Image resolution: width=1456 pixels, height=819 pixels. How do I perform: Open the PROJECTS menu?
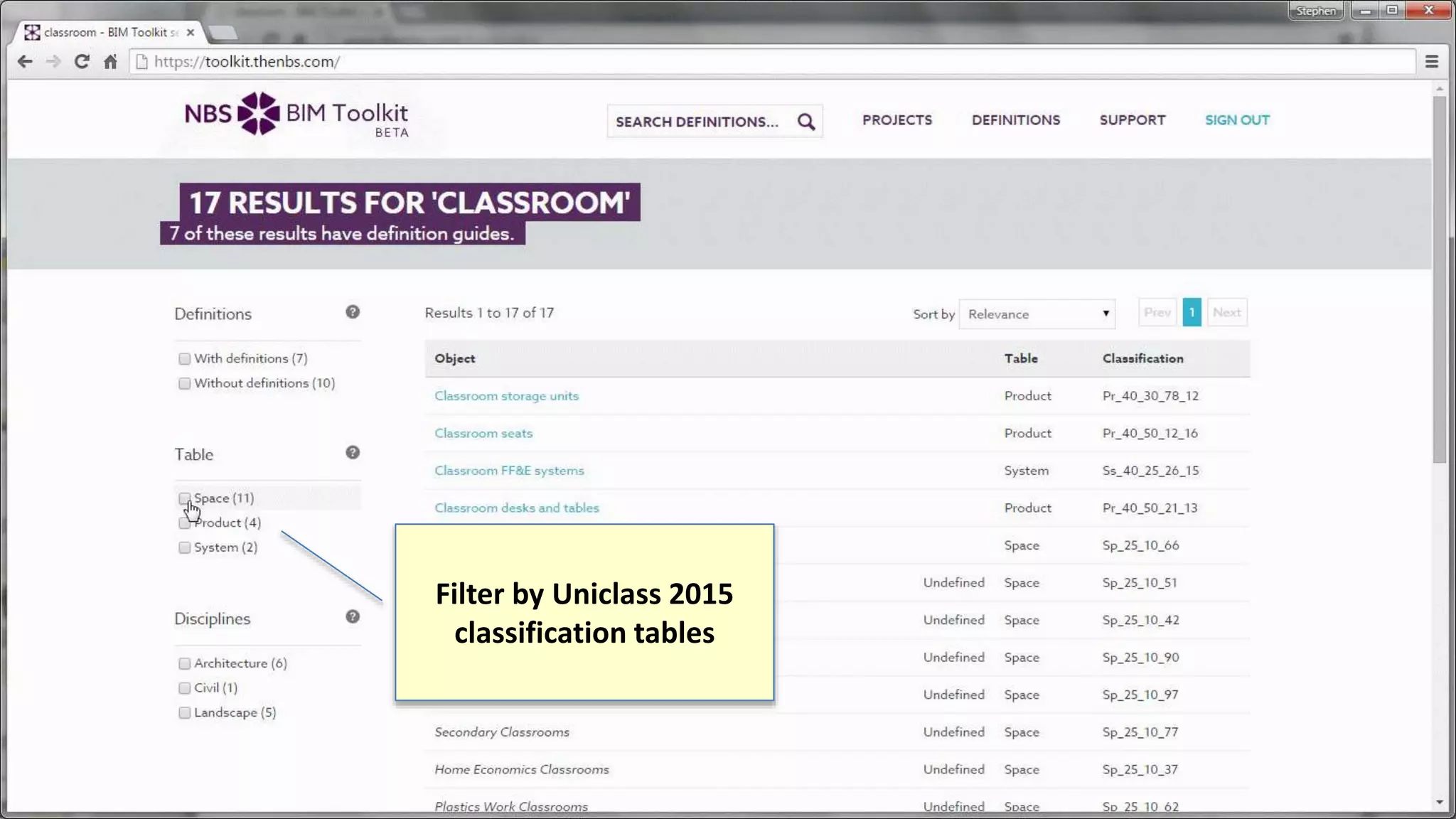click(897, 120)
